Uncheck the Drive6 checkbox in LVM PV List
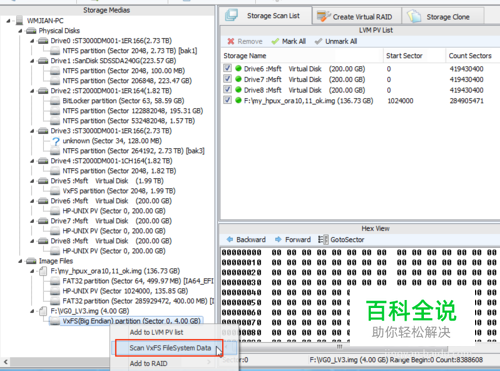 227,68
